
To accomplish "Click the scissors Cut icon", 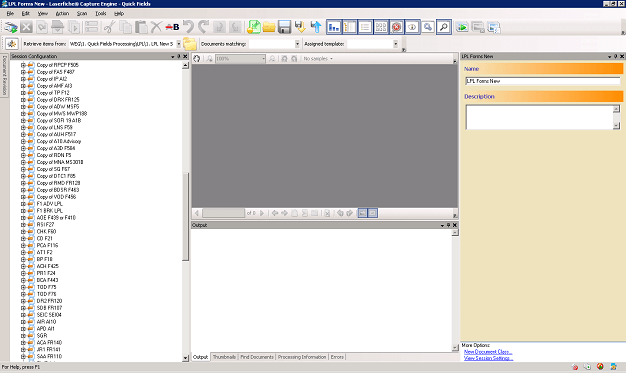I will tap(109, 27).
